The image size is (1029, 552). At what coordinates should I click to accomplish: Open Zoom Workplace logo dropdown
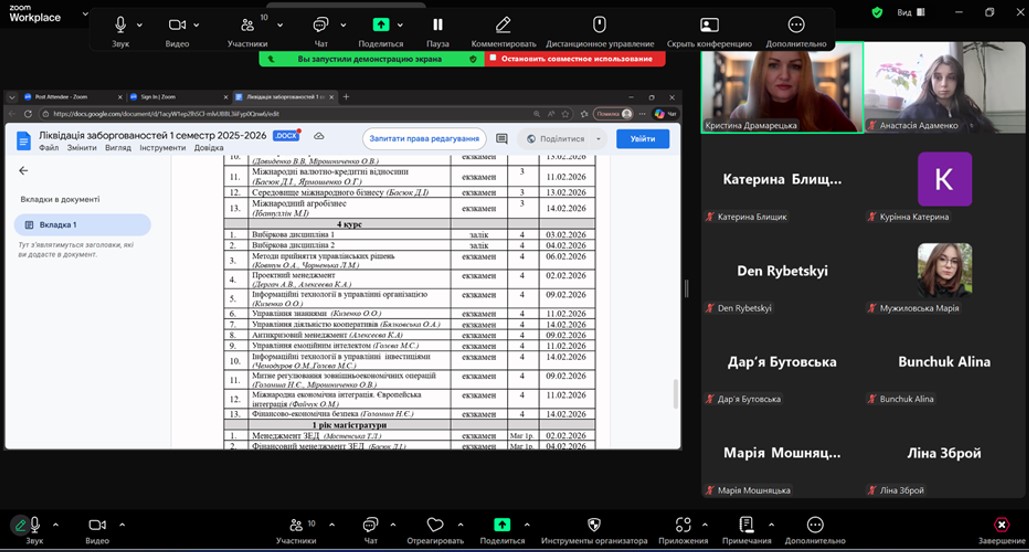click(x=85, y=13)
